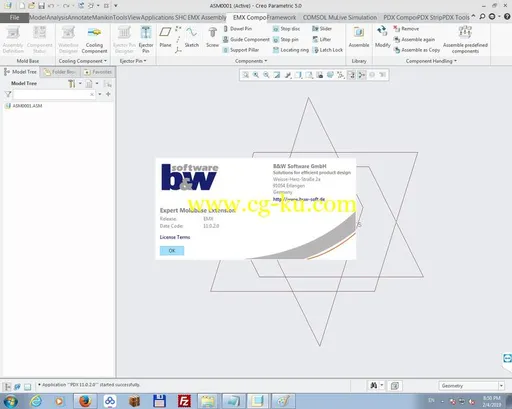Click the status bar find binoculars icon

(374, 386)
